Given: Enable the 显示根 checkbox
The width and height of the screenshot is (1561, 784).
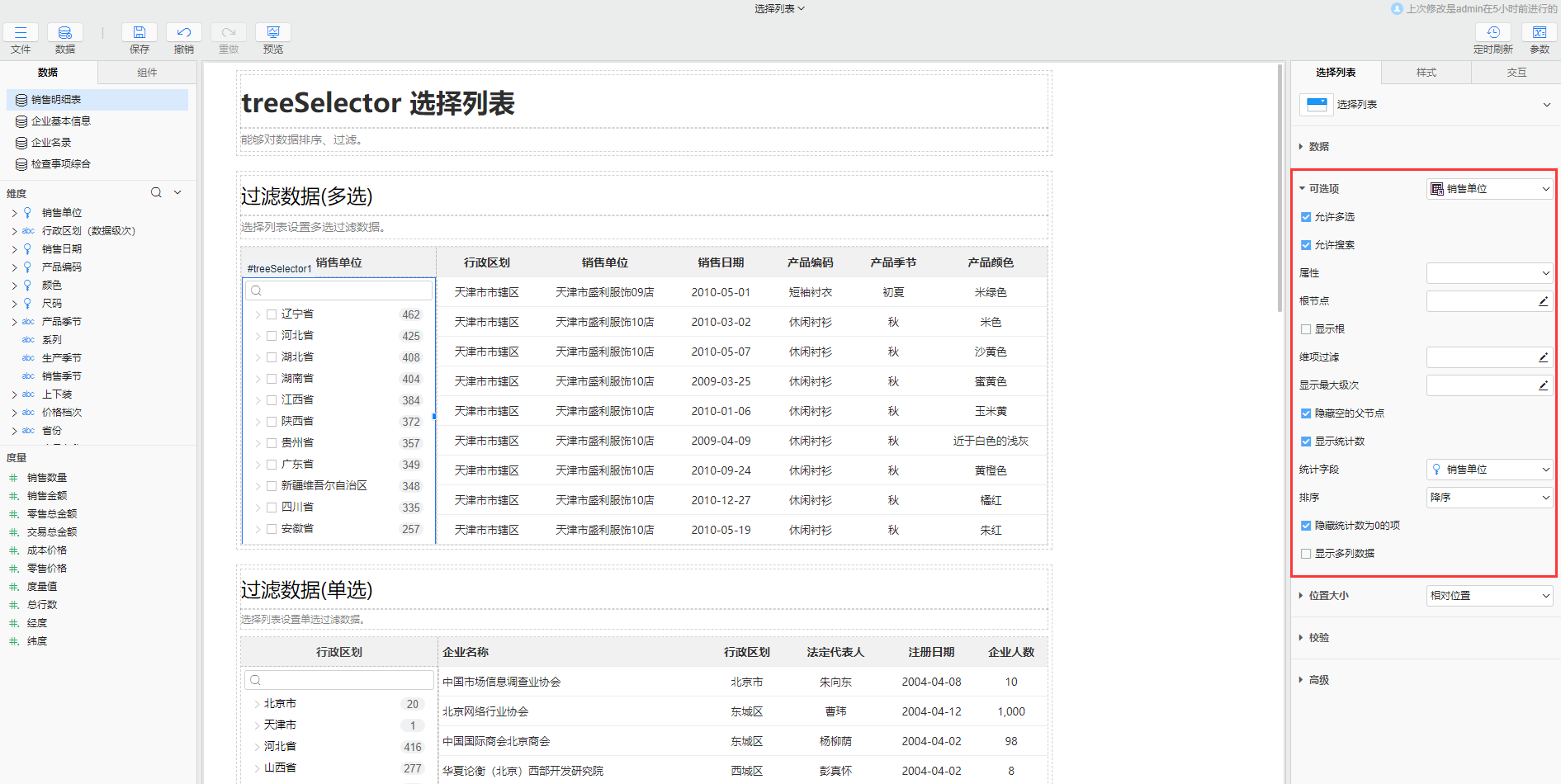Looking at the screenshot, I should click(1306, 329).
